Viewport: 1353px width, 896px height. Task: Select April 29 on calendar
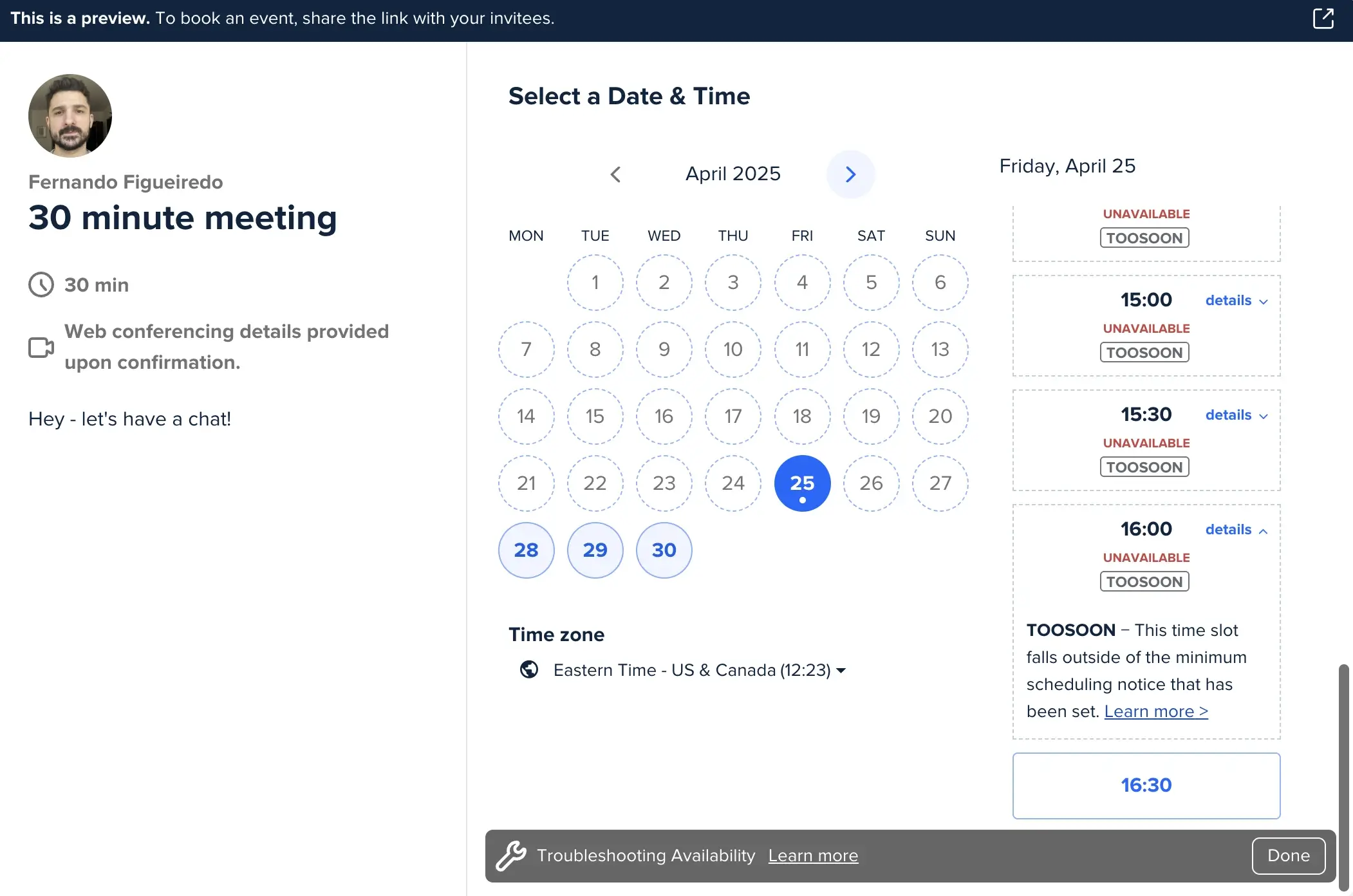(x=595, y=550)
